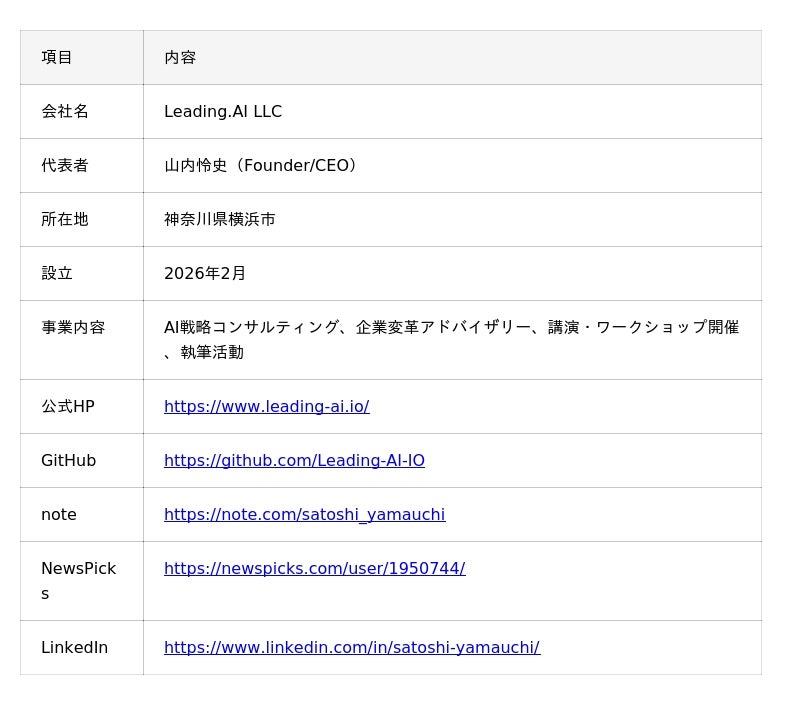
Task: Select the 事業内容 row label
Action: pos(73,327)
